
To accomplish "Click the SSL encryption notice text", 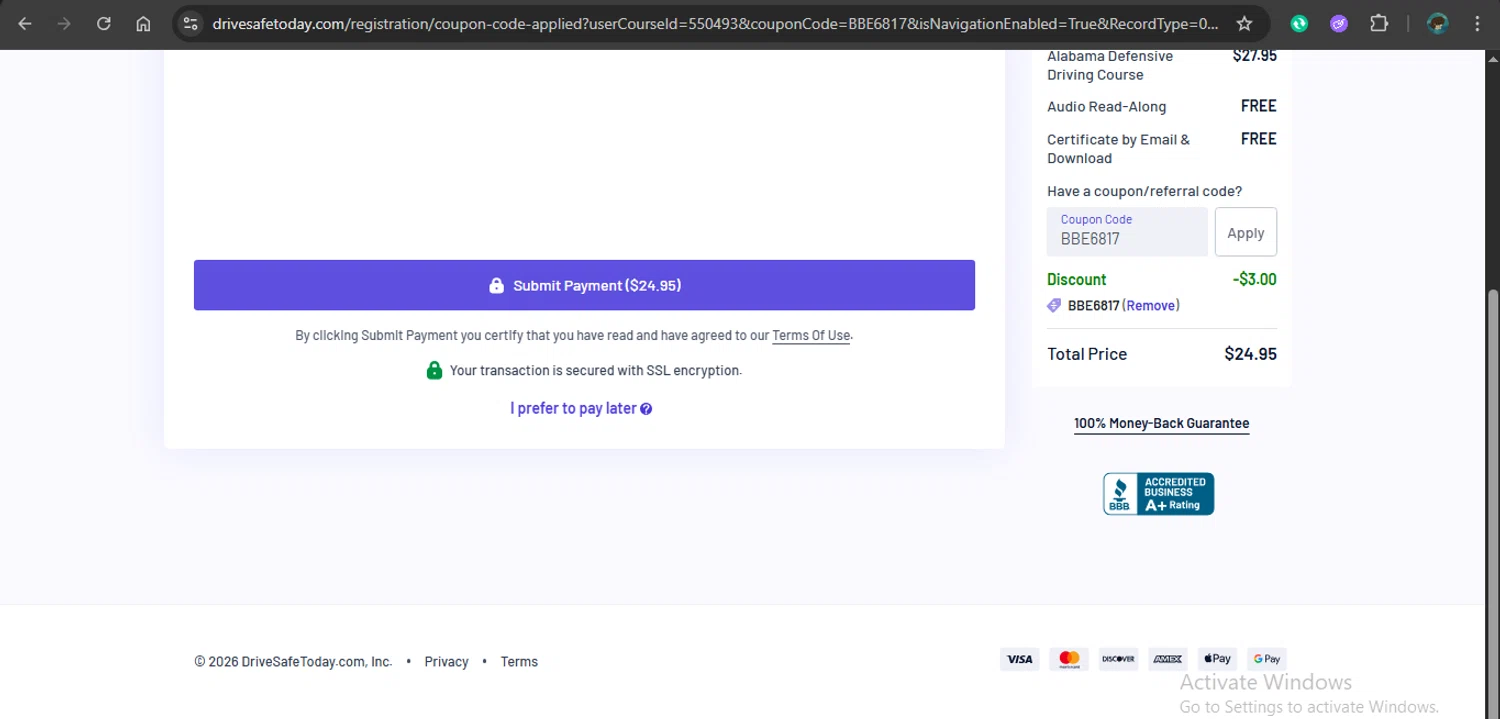I will point(596,371).
